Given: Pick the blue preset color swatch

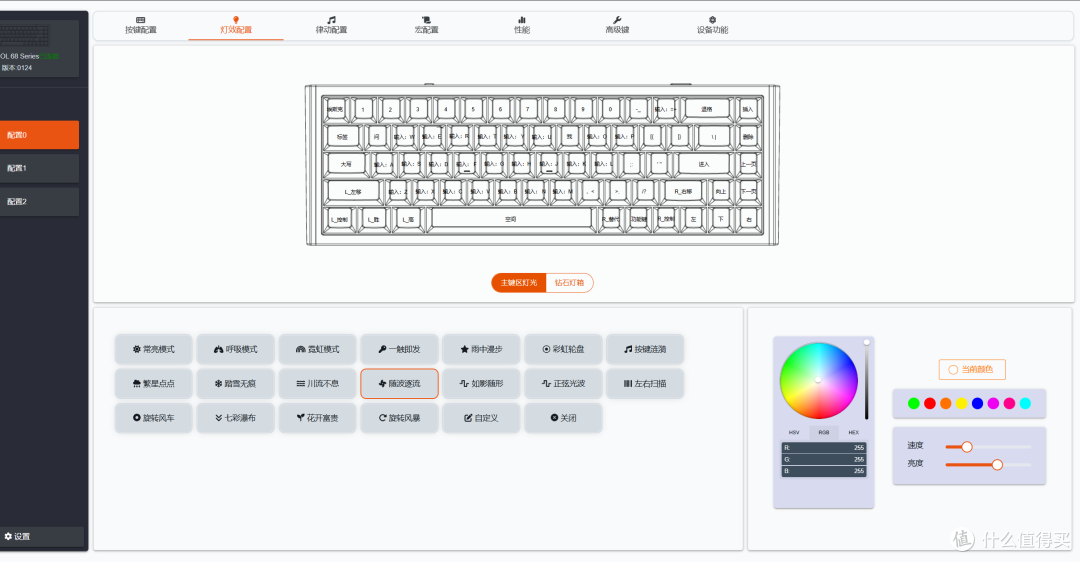Looking at the screenshot, I should point(977,404).
